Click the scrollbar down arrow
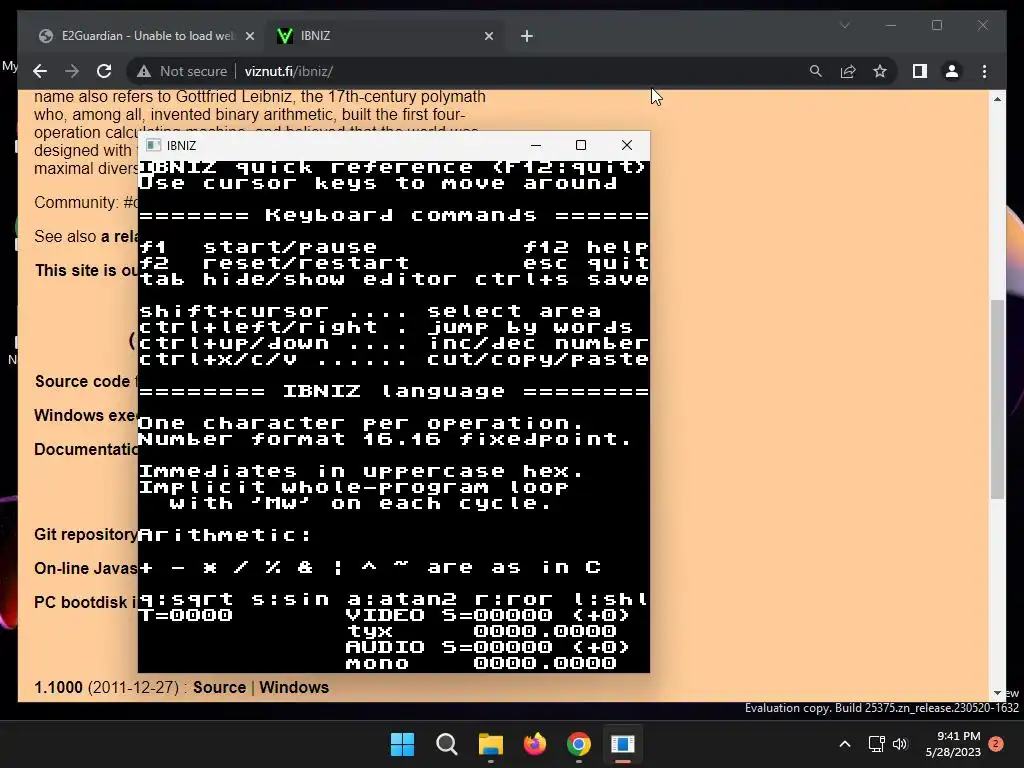The height and width of the screenshot is (768, 1024). click(x=997, y=693)
